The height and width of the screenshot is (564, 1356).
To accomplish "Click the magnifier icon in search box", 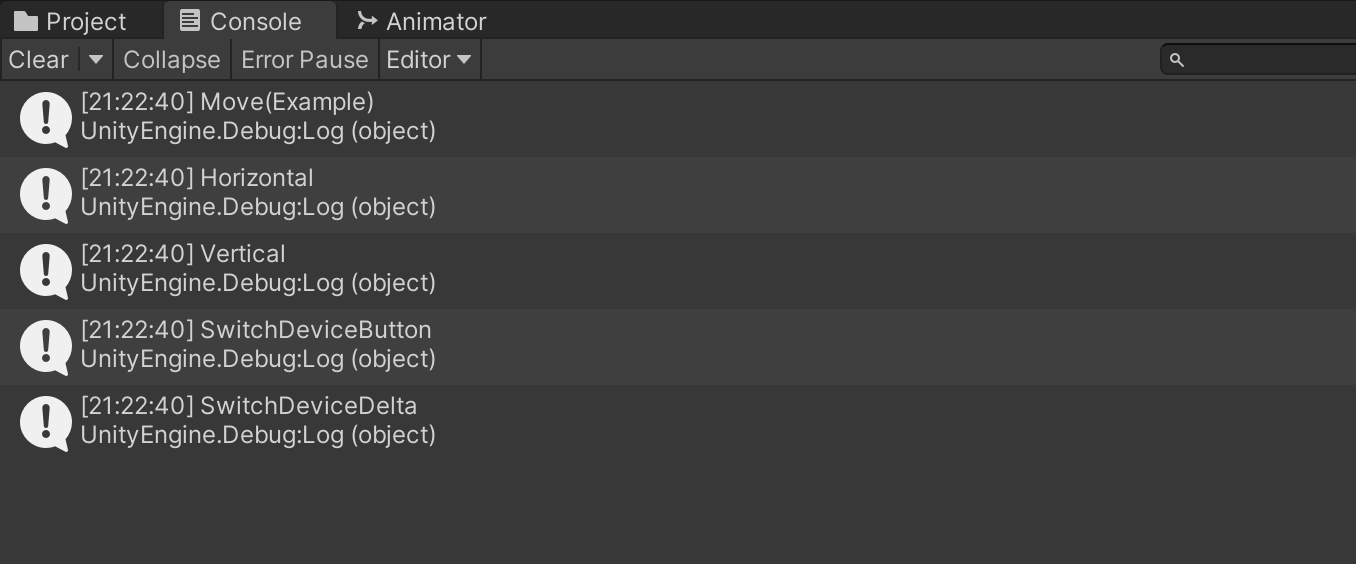I will (x=1177, y=60).
